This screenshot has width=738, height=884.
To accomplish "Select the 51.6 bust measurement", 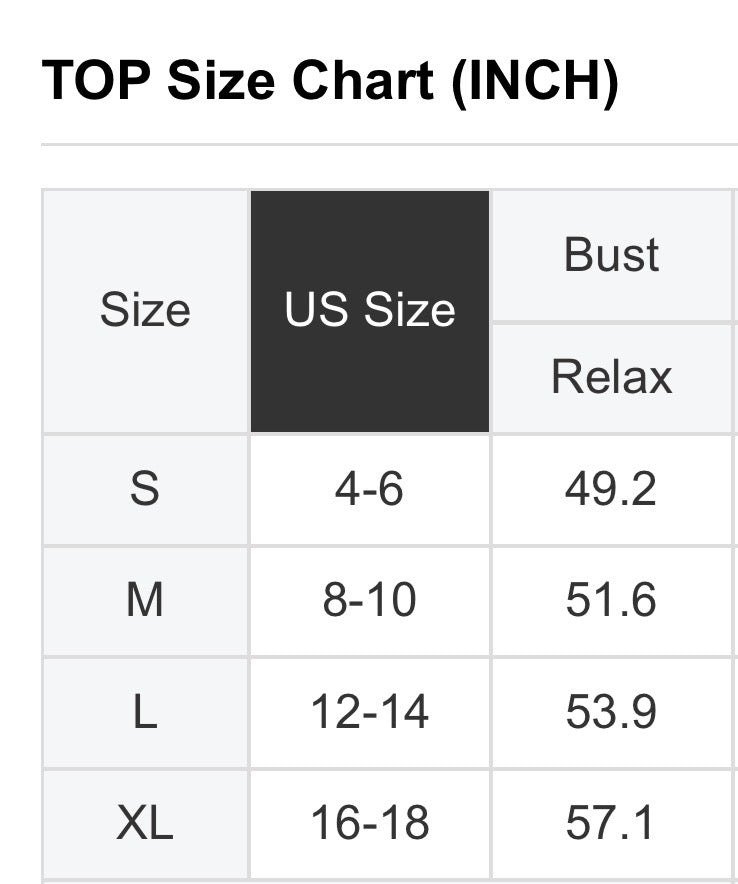I will [611, 601].
